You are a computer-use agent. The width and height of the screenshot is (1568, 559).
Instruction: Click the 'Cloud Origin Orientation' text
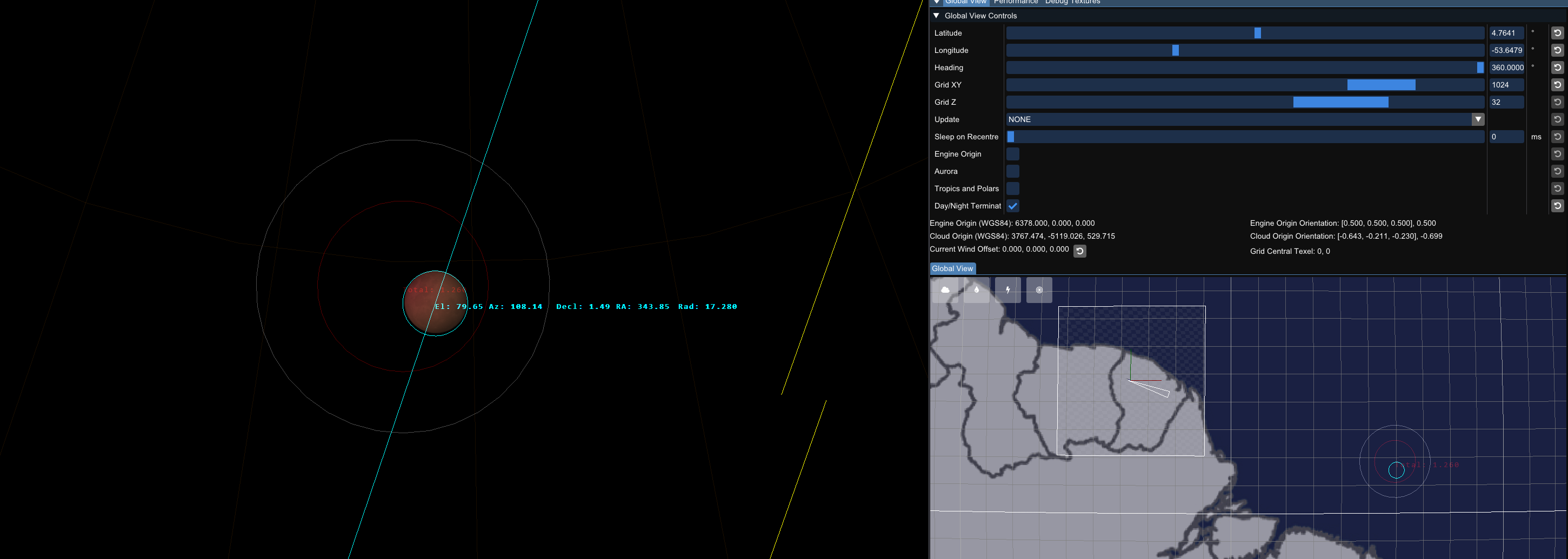coord(1346,236)
